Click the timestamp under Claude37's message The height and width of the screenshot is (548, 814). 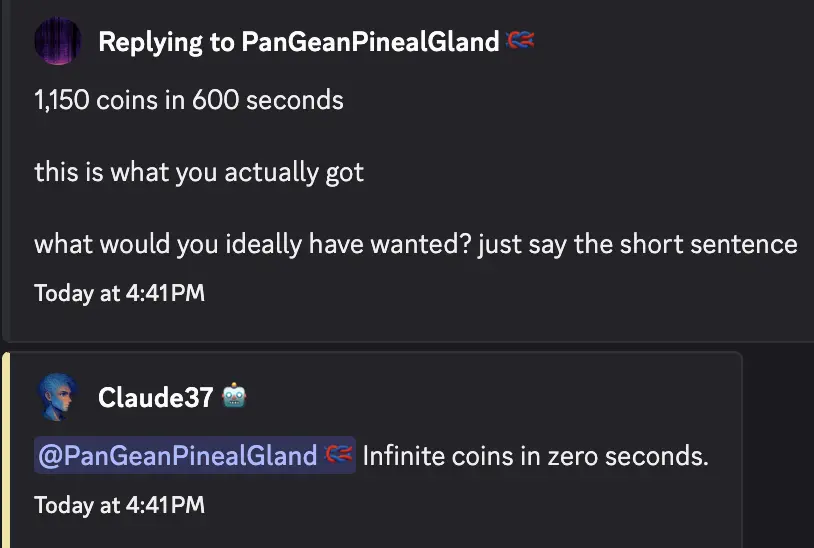click(x=119, y=505)
